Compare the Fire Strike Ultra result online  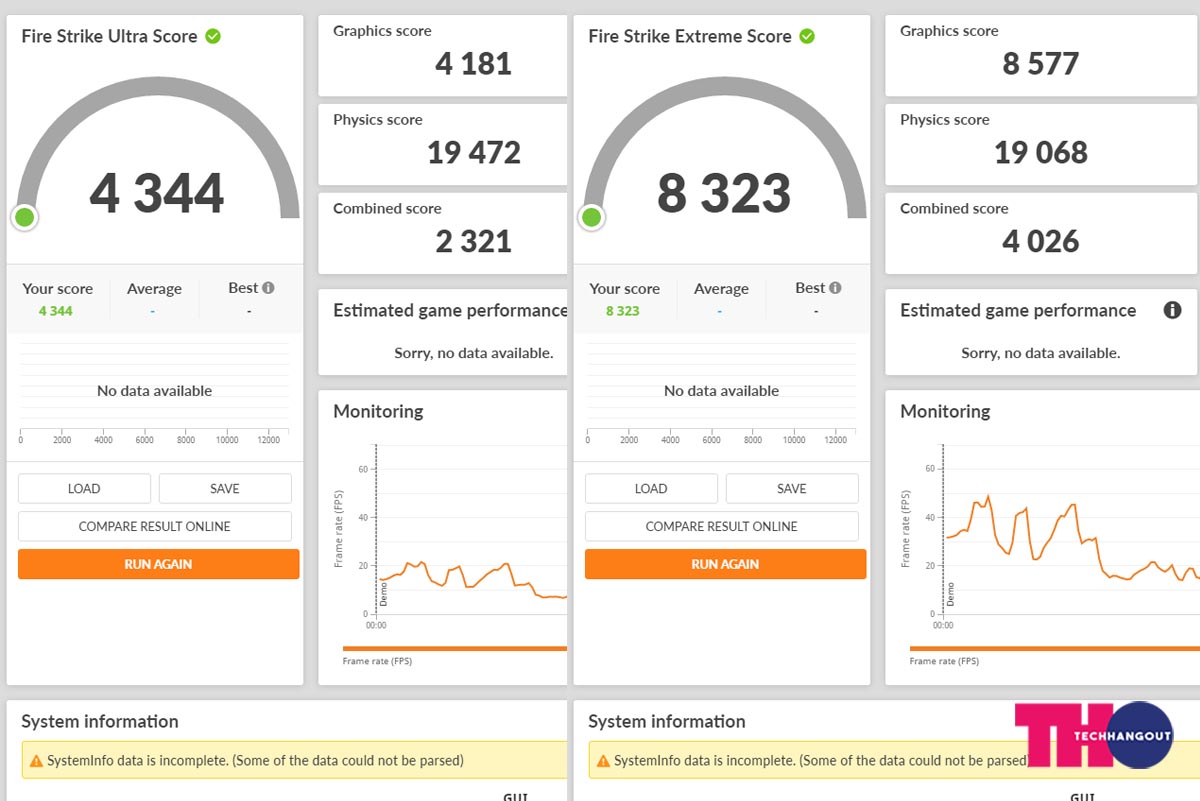[155, 526]
